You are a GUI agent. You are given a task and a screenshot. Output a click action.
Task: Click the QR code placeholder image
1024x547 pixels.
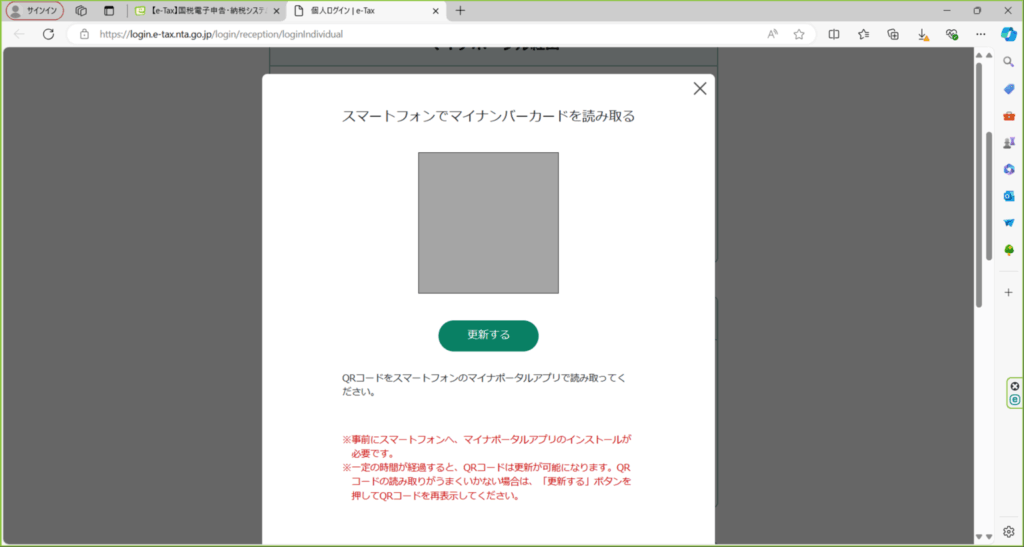(488, 223)
